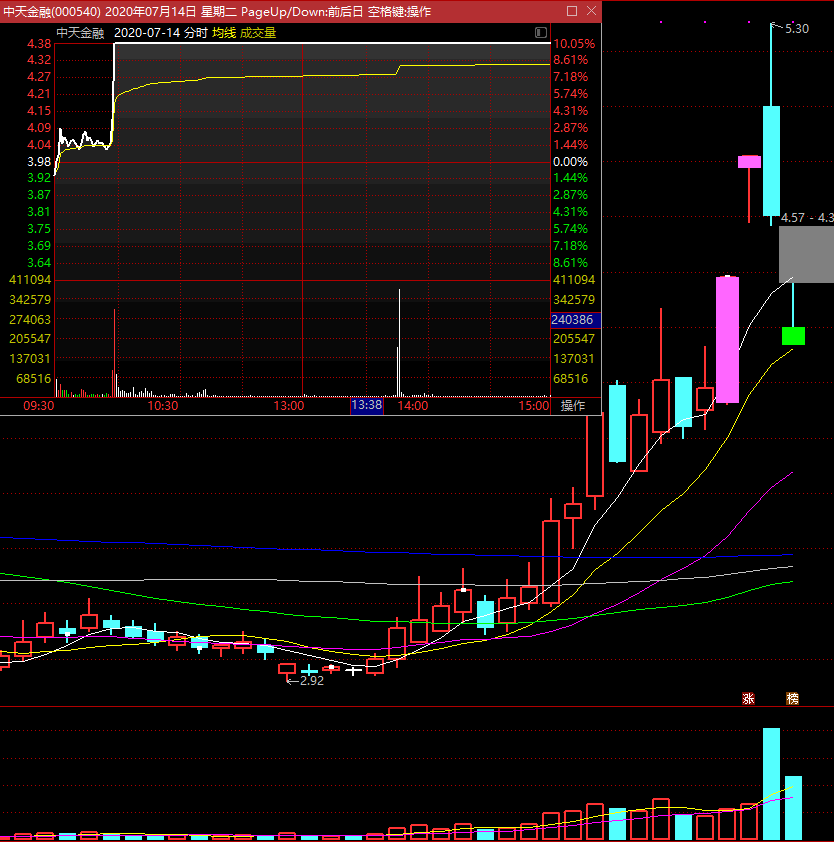Viewport: 834px width, 842px height.
Task: Click the 13:38 time marker on the axis
Action: [x=367, y=406]
